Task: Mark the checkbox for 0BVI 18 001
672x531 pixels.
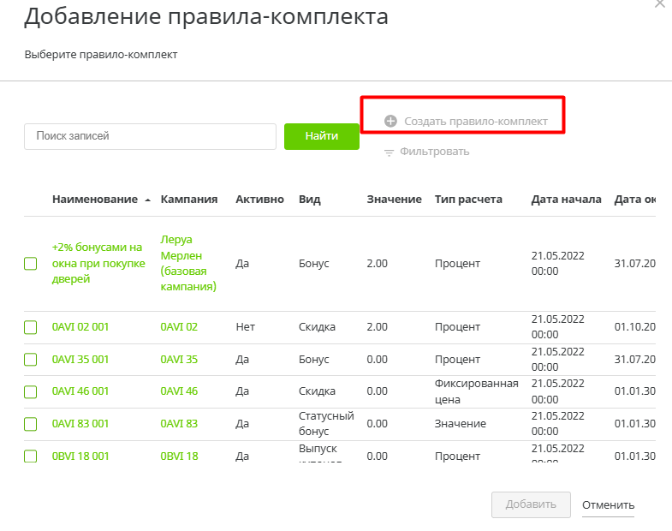Action: coord(31,456)
